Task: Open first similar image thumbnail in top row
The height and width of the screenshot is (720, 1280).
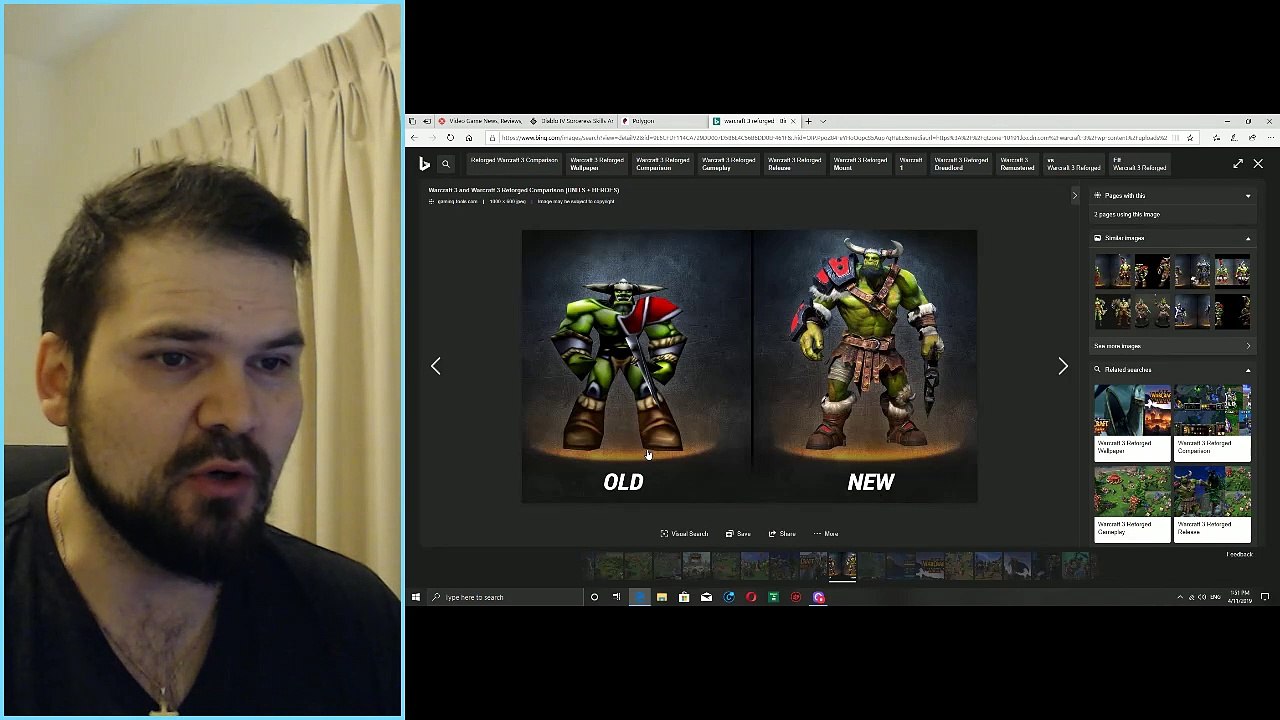Action: (1112, 271)
